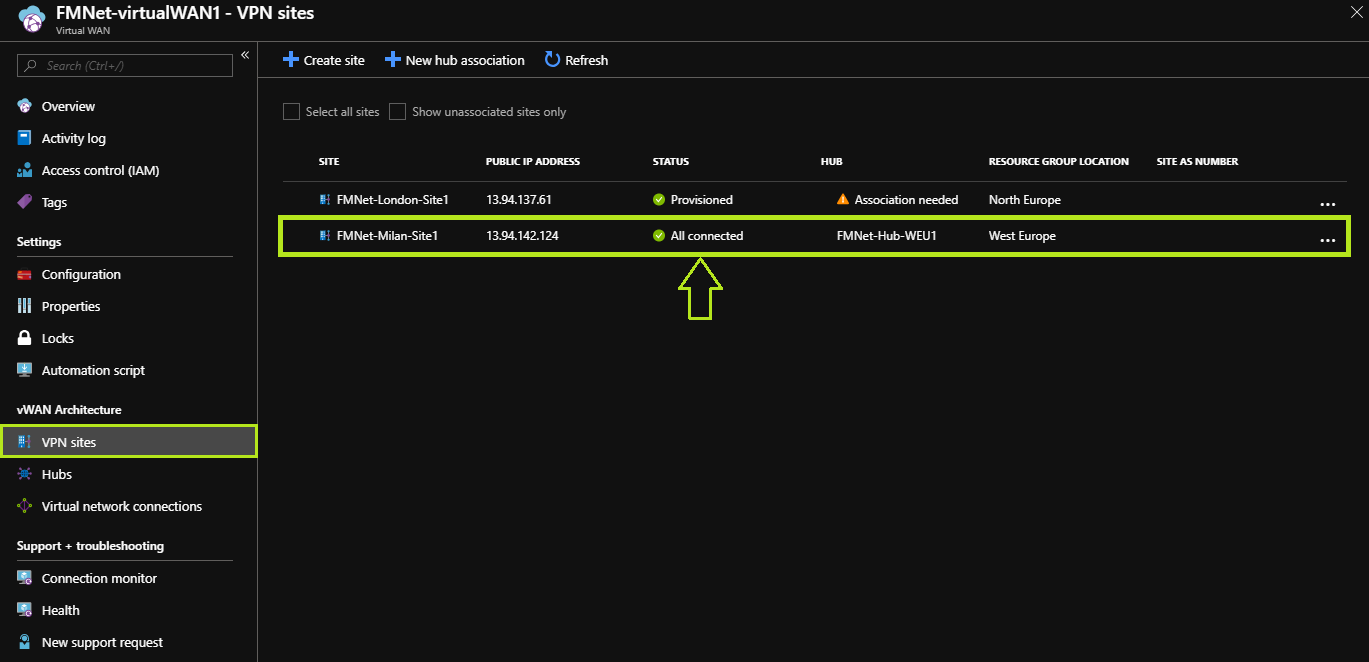Sort by PUBLIC IP ADDRESS column header
This screenshot has height=662, width=1369.
(x=533, y=161)
